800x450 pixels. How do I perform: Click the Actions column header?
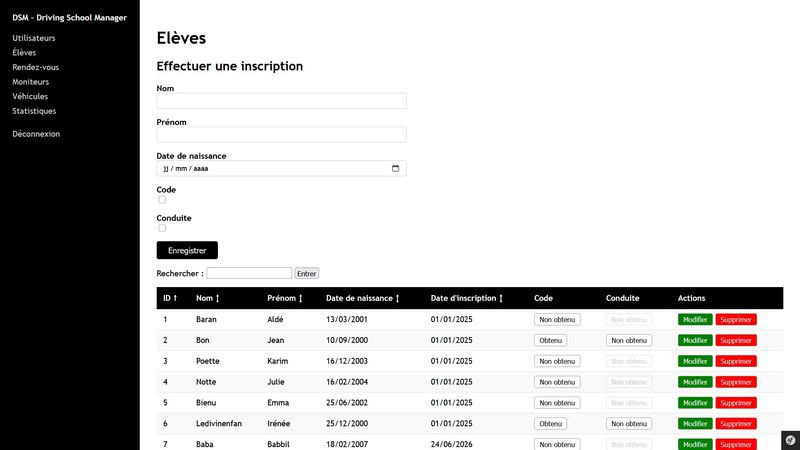point(691,298)
